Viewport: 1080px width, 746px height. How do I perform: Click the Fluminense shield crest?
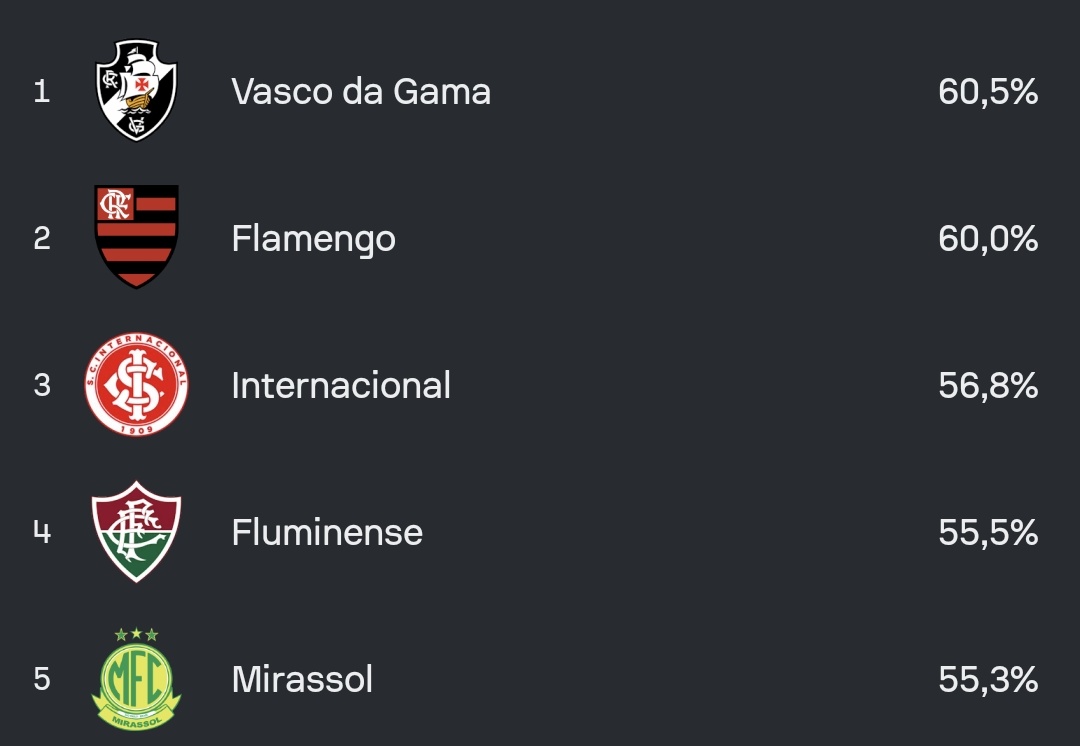136,531
